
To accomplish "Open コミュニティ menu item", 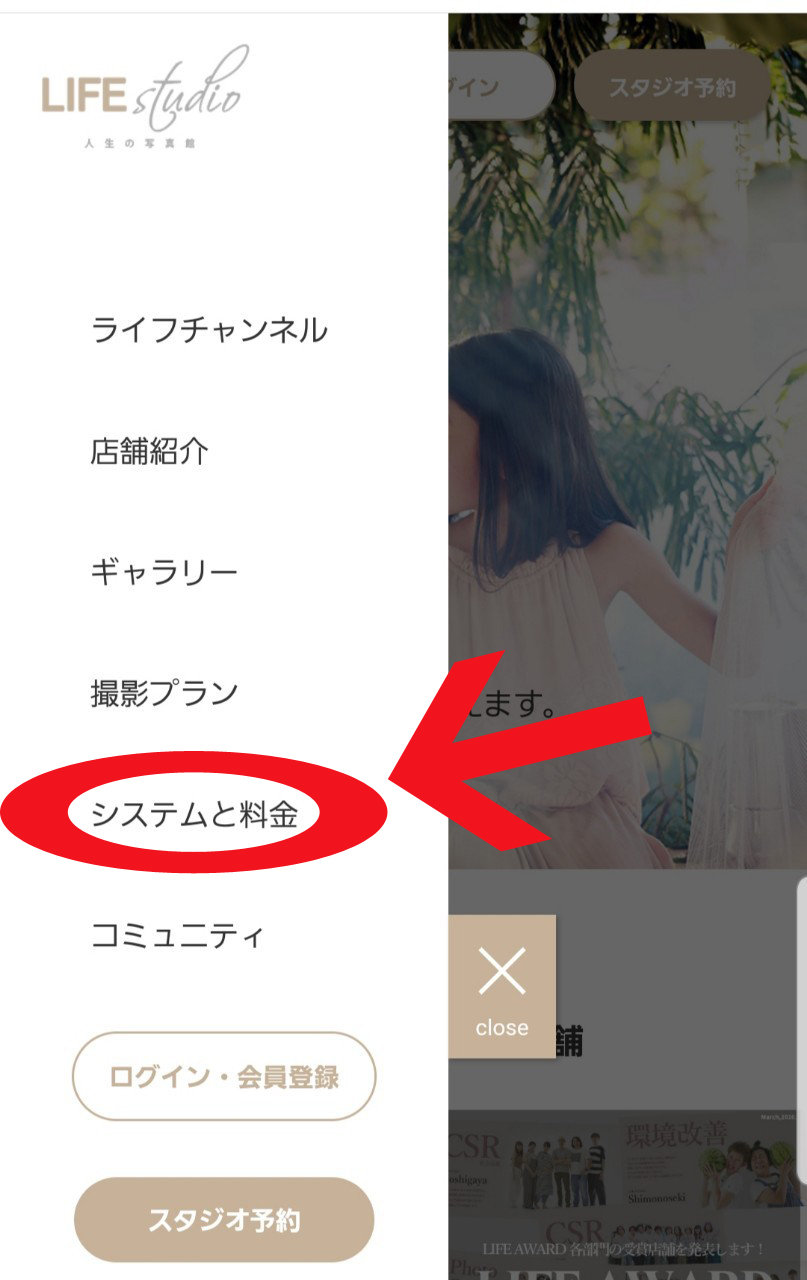I will point(178,936).
